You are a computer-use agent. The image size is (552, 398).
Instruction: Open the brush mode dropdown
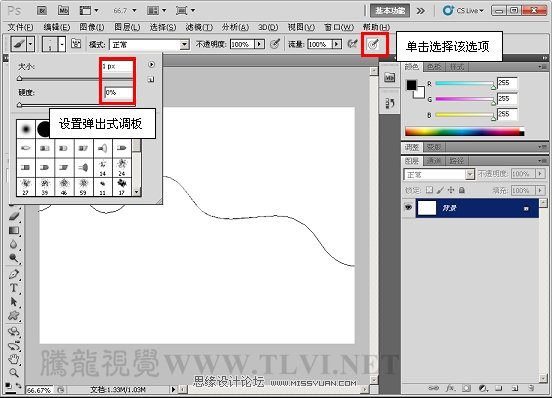184,45
